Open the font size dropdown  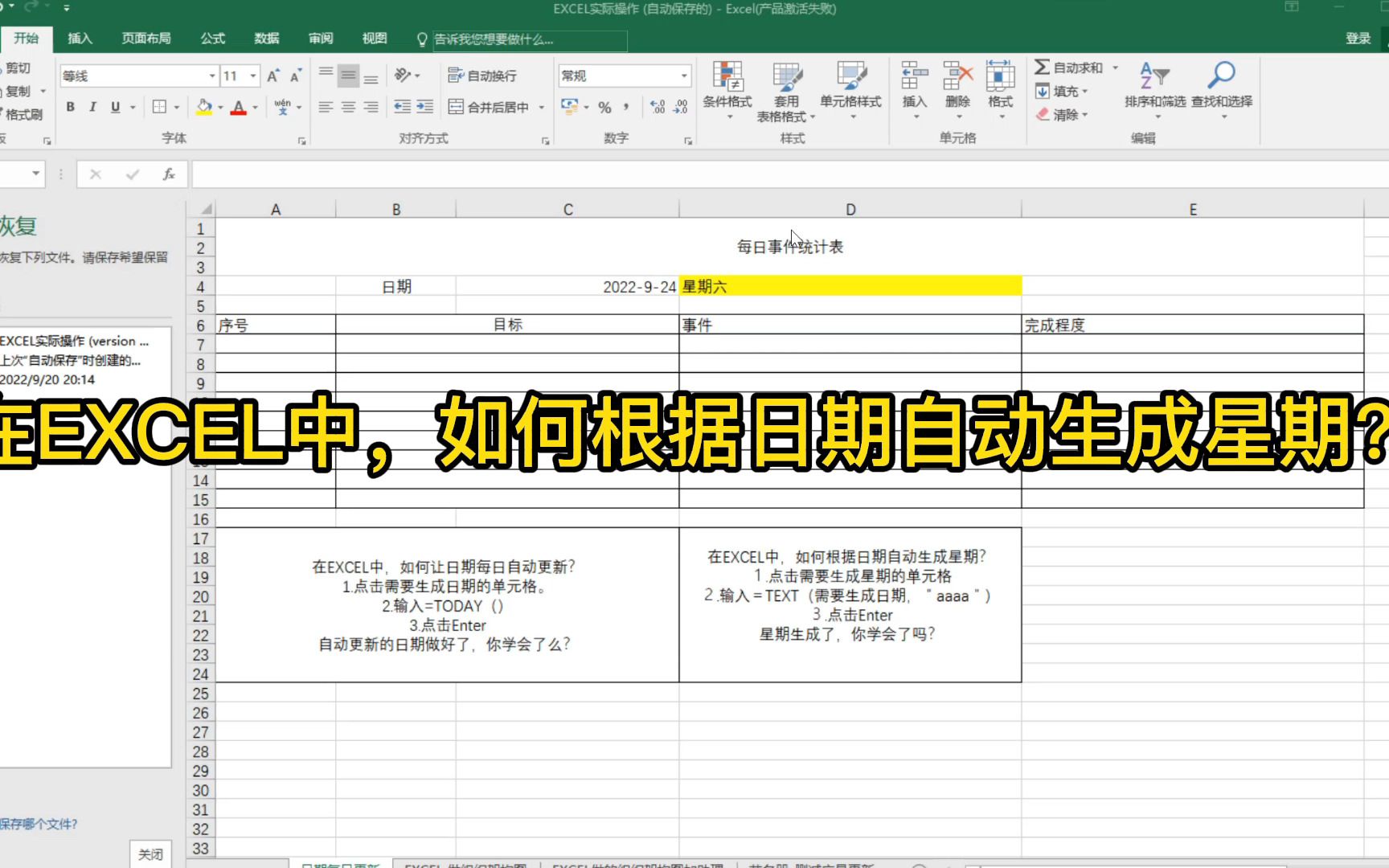click(253, 76)
